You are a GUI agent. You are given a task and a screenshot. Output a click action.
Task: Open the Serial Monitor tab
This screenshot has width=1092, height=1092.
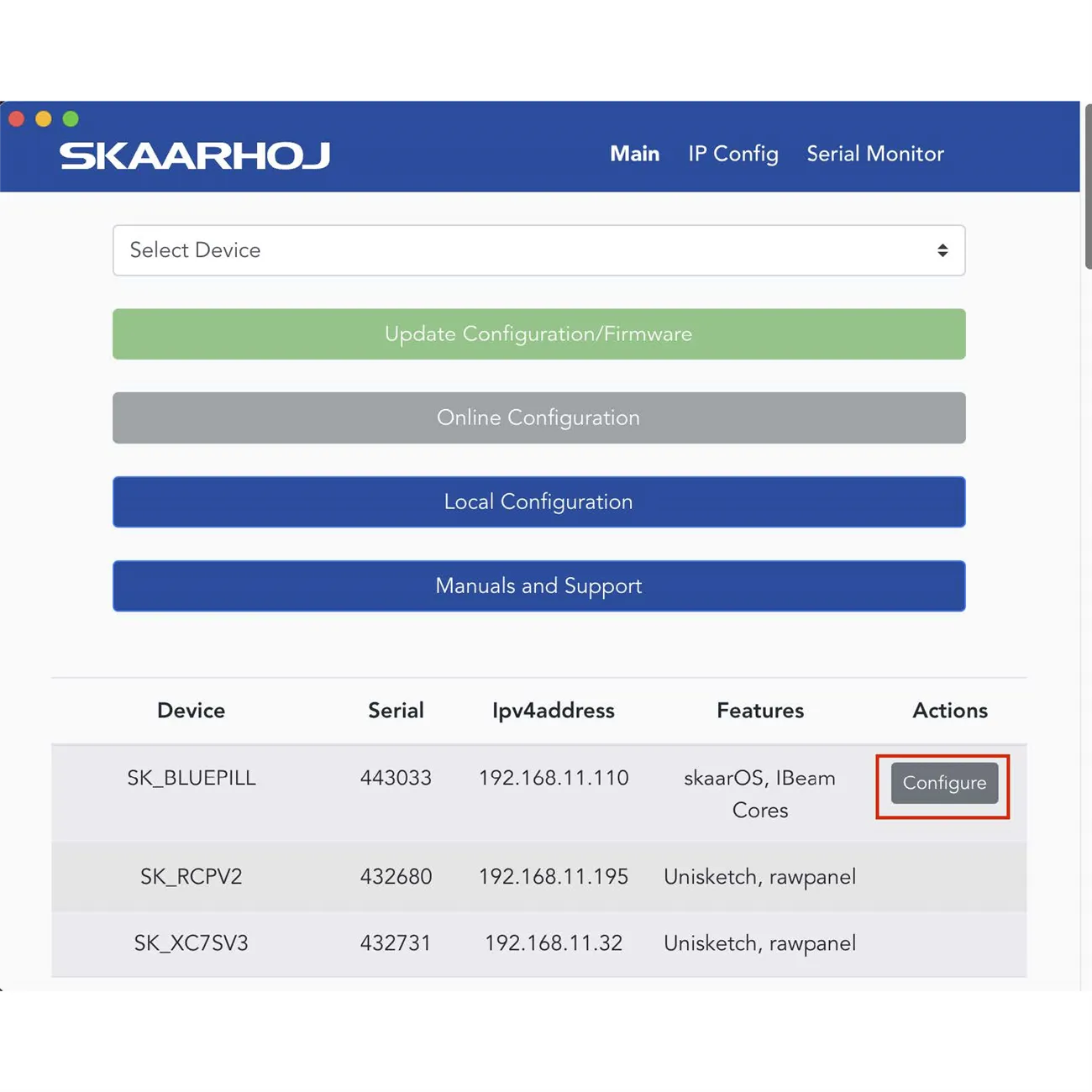(874, 154)
